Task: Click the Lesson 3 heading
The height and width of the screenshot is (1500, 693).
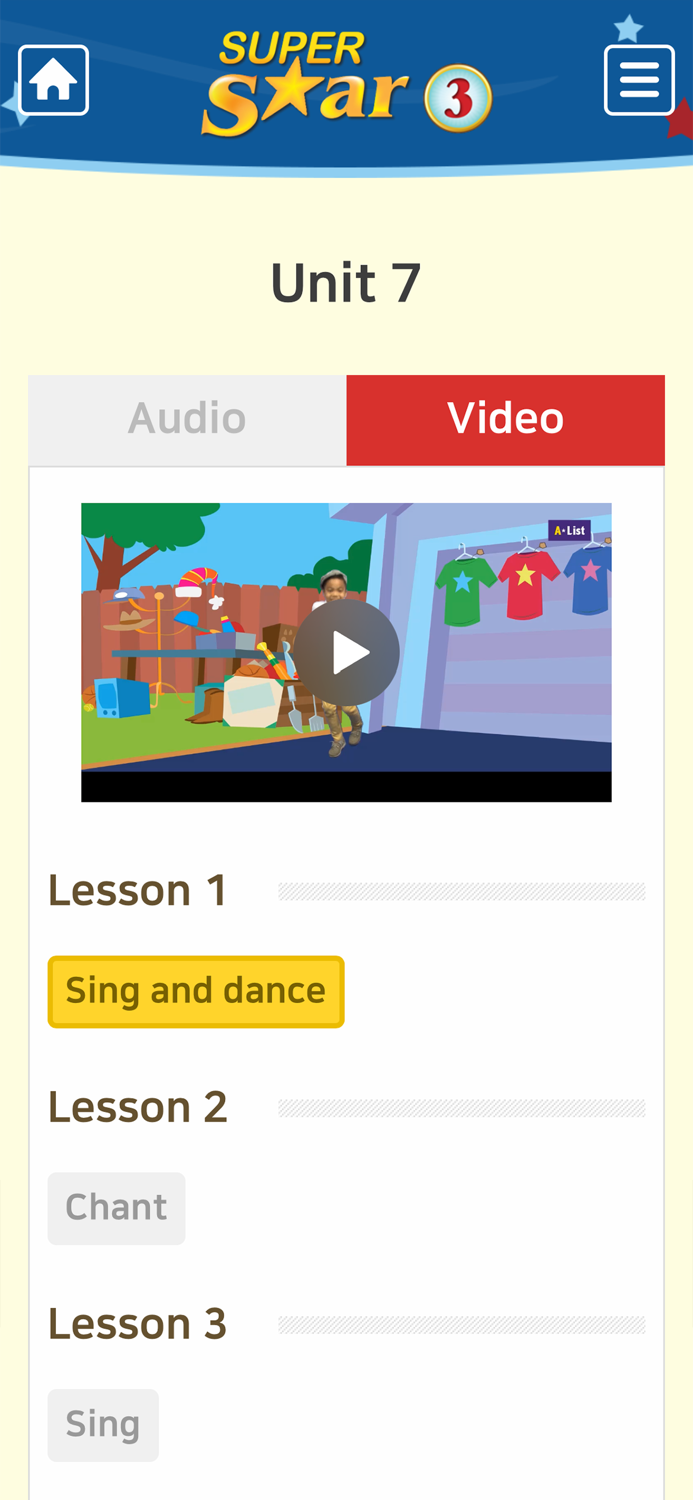Action: (138, 1324)
